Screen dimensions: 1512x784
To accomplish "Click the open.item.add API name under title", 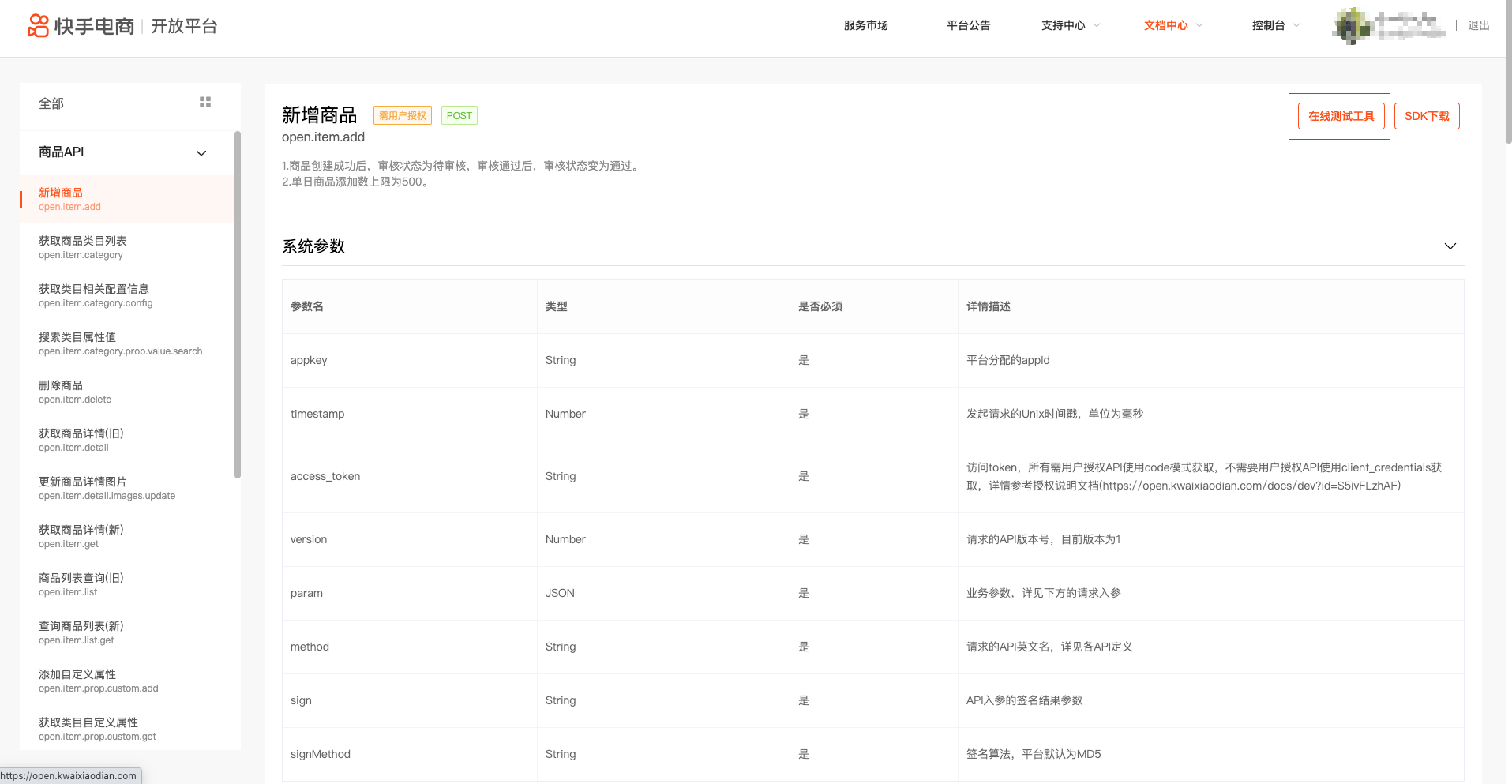I will (x=324, y=137).
